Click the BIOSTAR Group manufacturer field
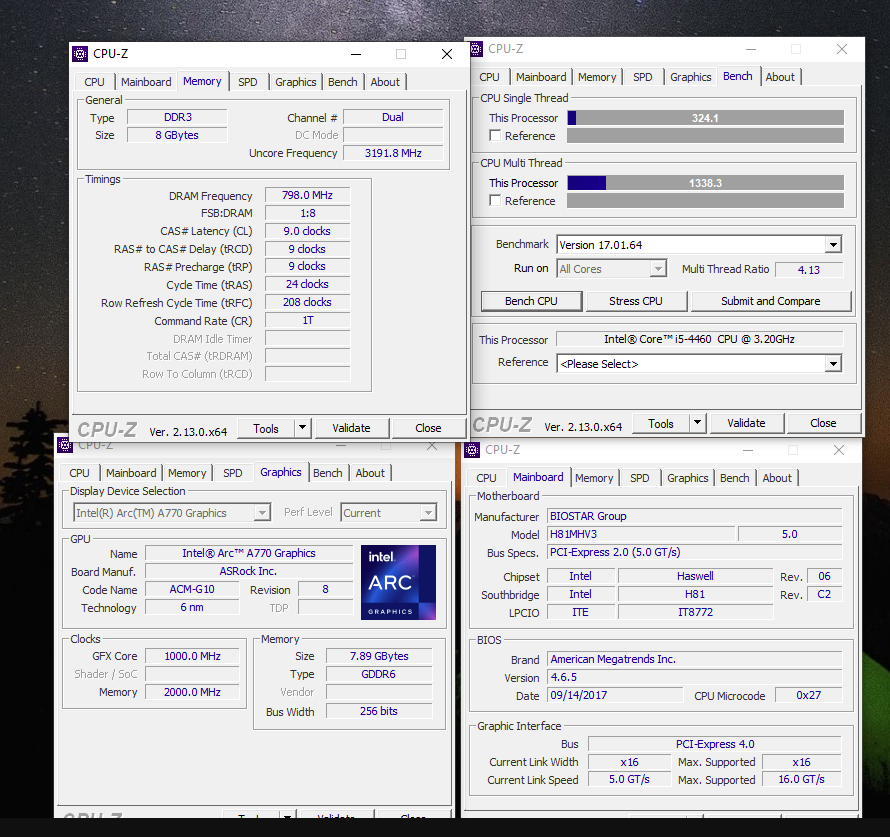This screenshot has height=837, width=890. coord(694,516)
